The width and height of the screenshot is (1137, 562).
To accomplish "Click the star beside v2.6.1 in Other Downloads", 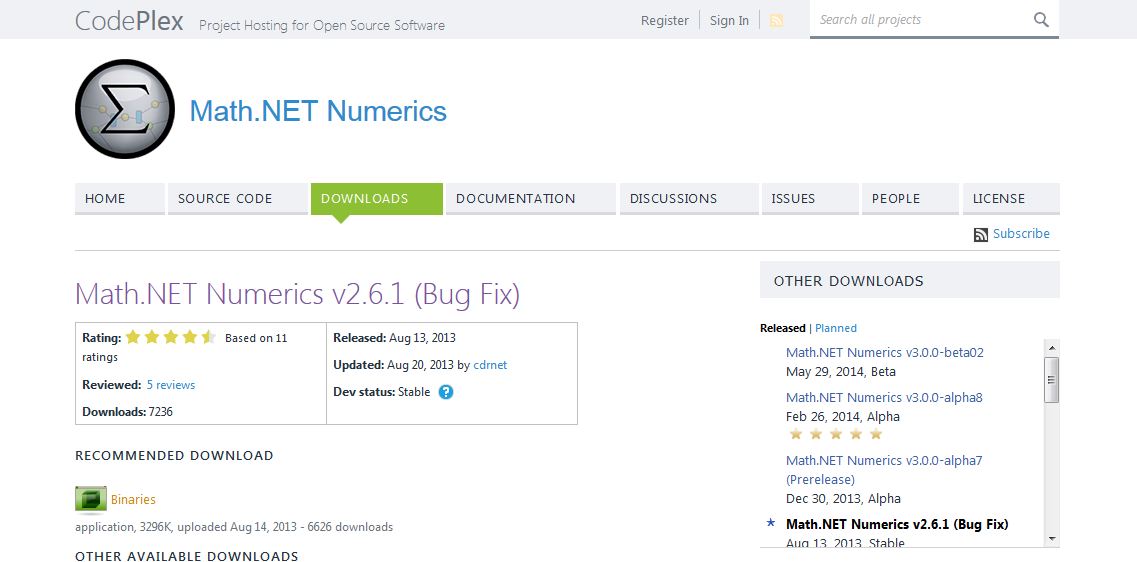I will [x=771, y=523].
